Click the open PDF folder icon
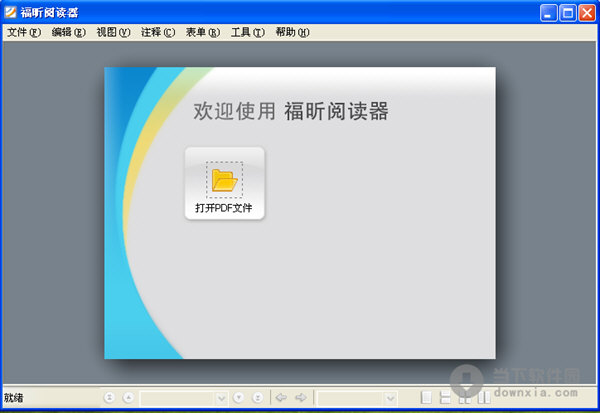 click(224, 180)
